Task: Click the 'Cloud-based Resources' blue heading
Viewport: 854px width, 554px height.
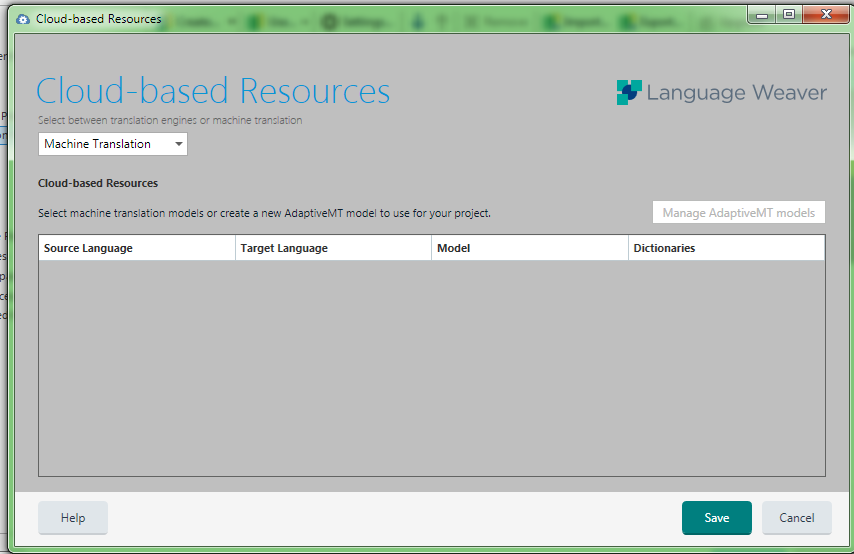Action: (213, 90)
